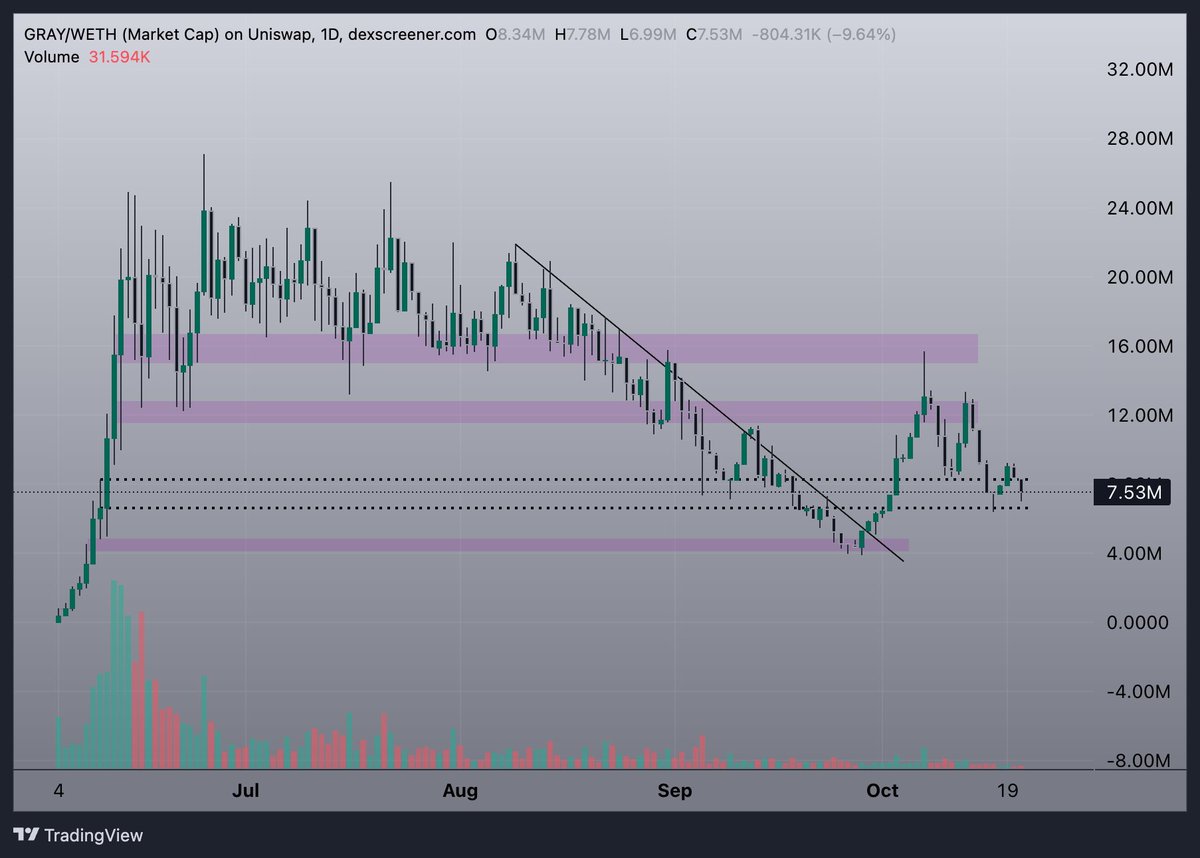1200x858 pixels.
Task: Click the Jul date label on time axis
Action: (245, 791)
